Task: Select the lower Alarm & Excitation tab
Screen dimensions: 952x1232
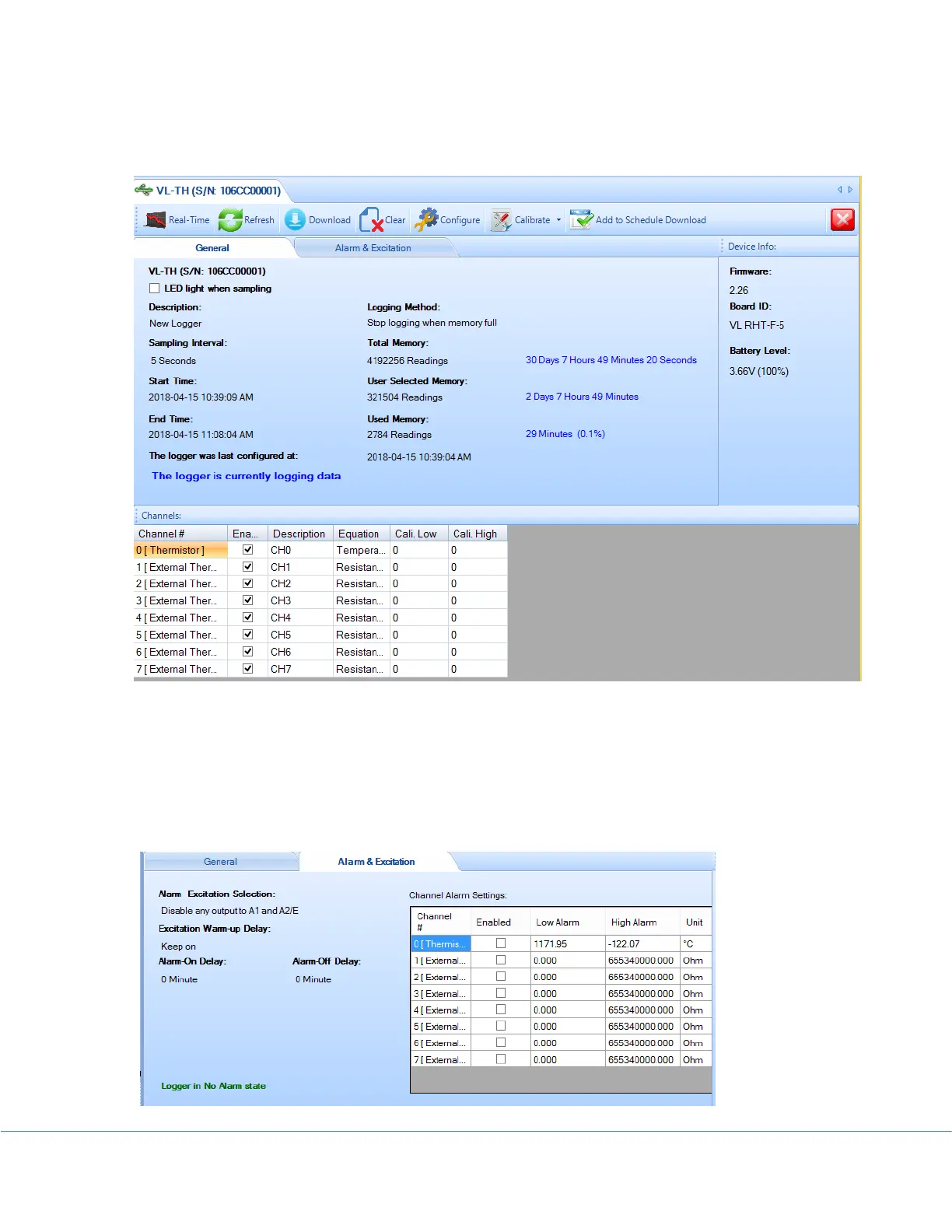Action: coord(376,862)
